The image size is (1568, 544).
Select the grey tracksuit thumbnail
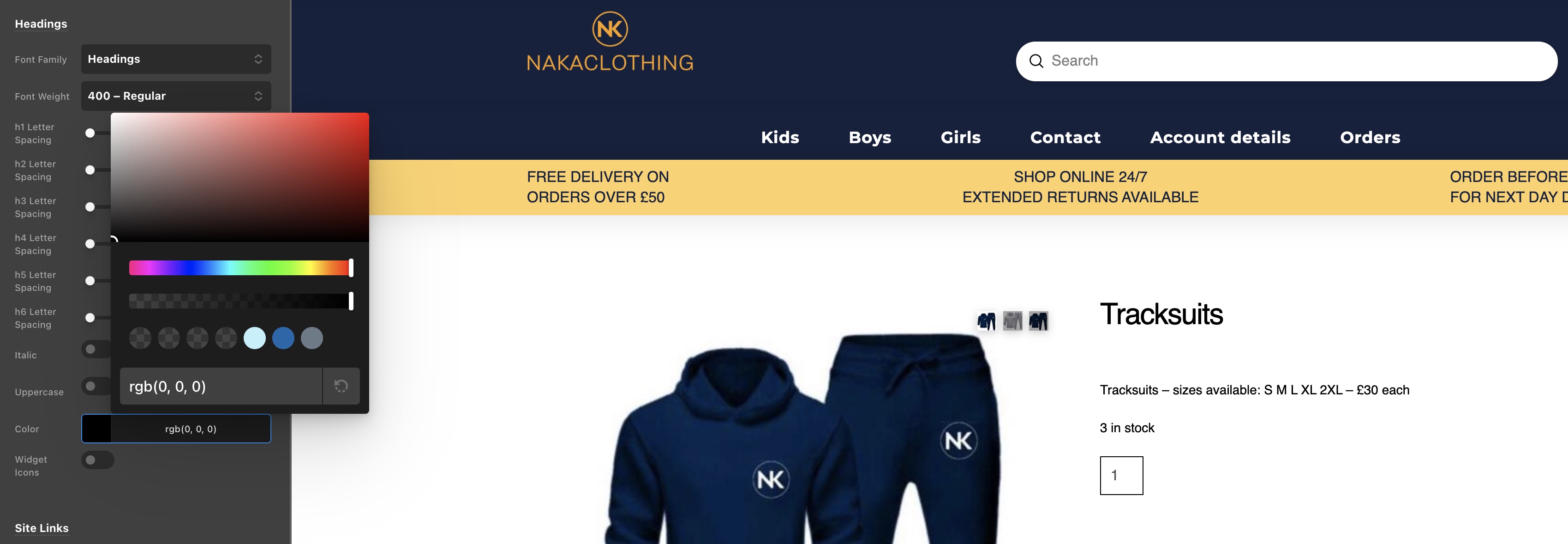tap(1012, 321)
